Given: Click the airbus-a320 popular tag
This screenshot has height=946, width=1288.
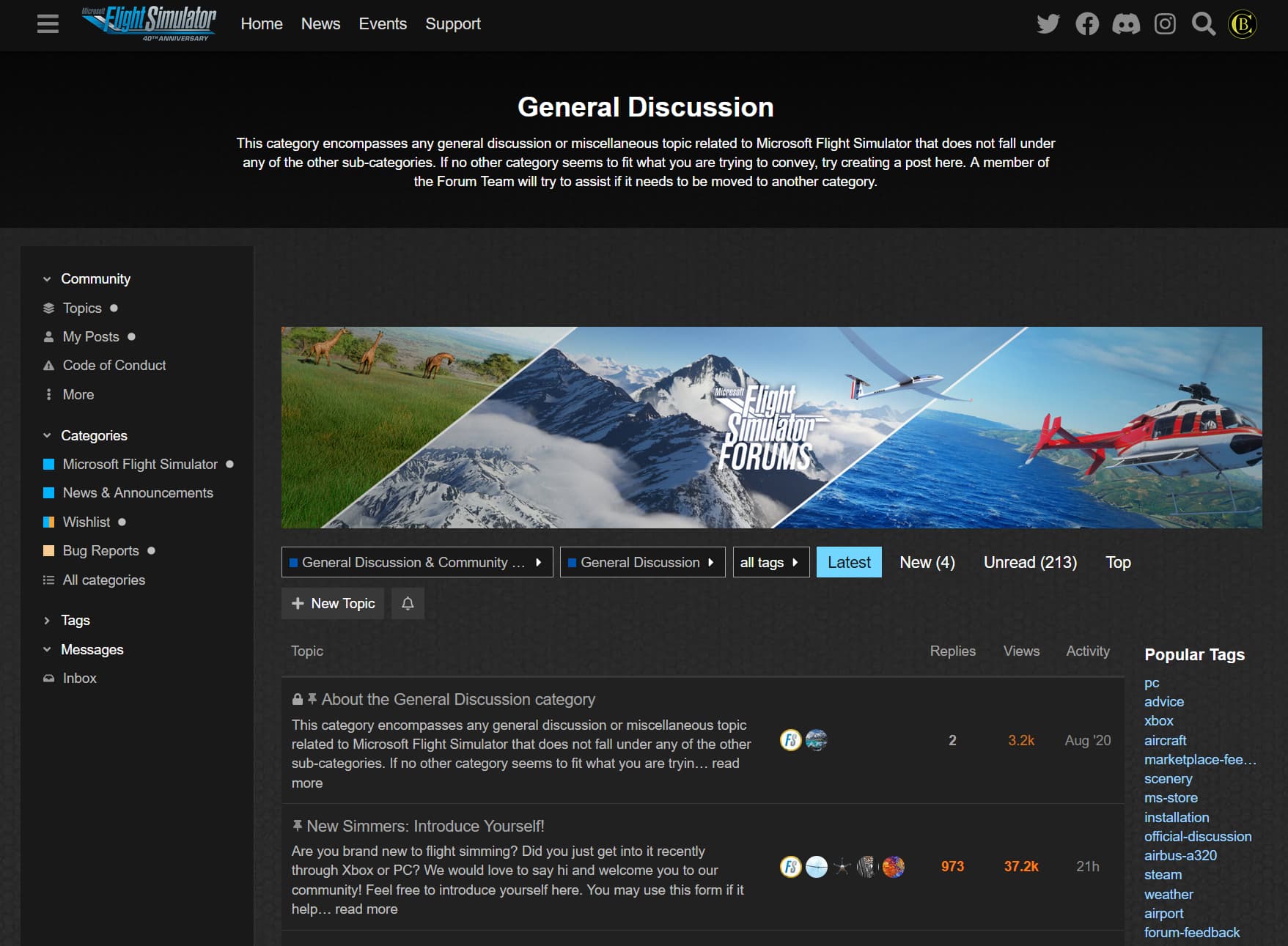Looking at the screenshot, I should coord(1180,855).
